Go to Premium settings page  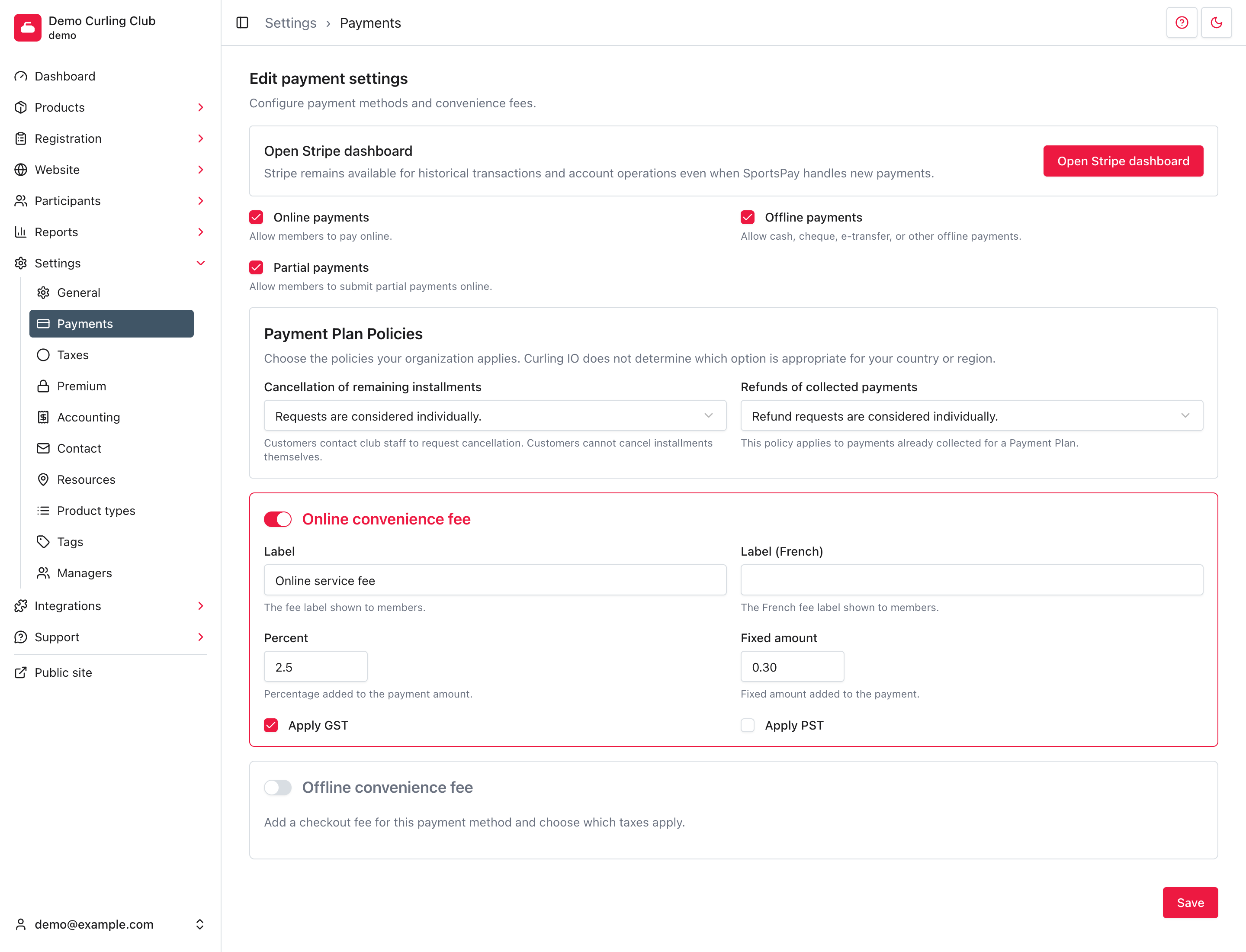point(112,386)
